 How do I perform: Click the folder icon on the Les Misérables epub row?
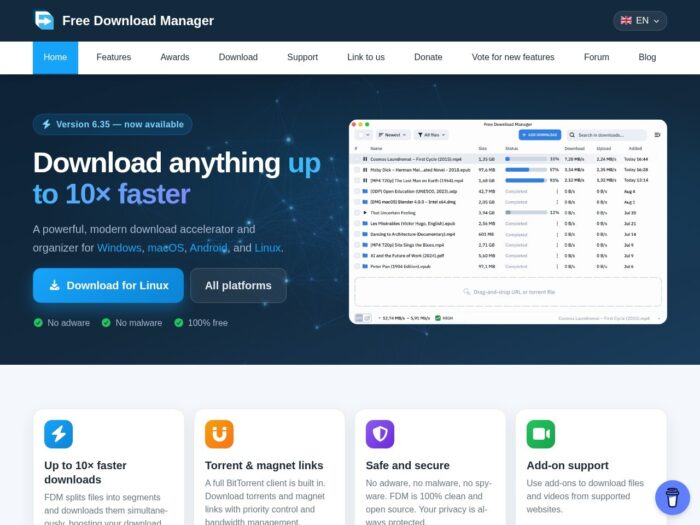pos(365,224)
